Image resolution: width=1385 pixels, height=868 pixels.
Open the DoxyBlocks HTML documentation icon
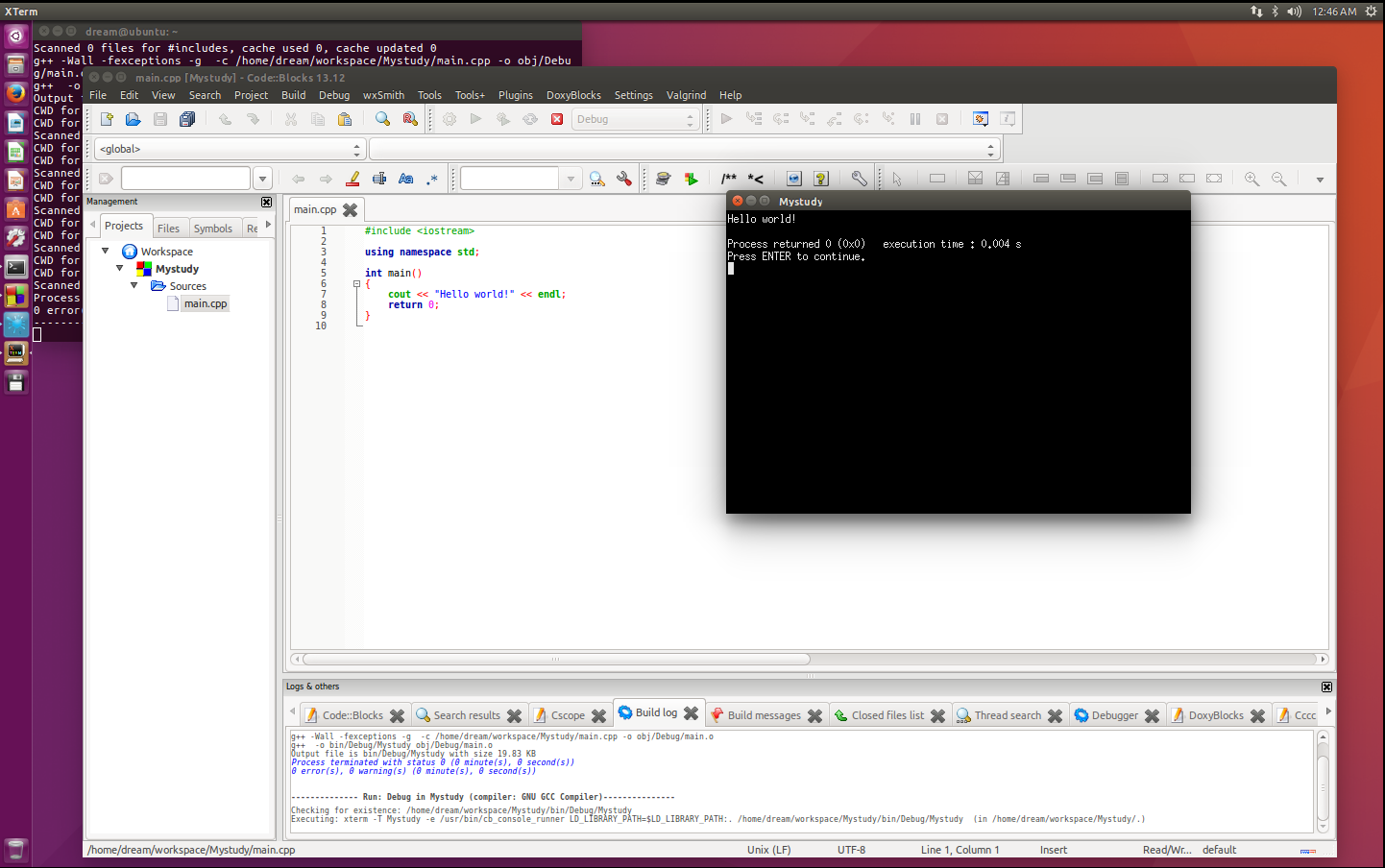click(793, 179)
